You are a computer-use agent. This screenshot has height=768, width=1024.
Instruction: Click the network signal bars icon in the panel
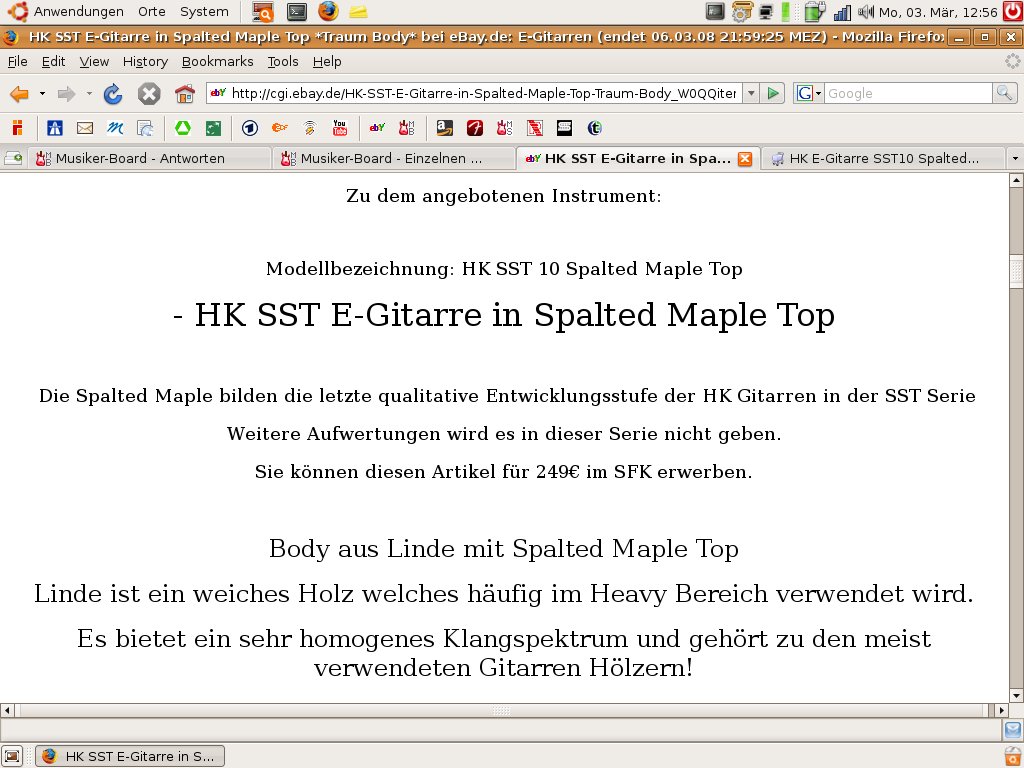[x=842, y=12]
